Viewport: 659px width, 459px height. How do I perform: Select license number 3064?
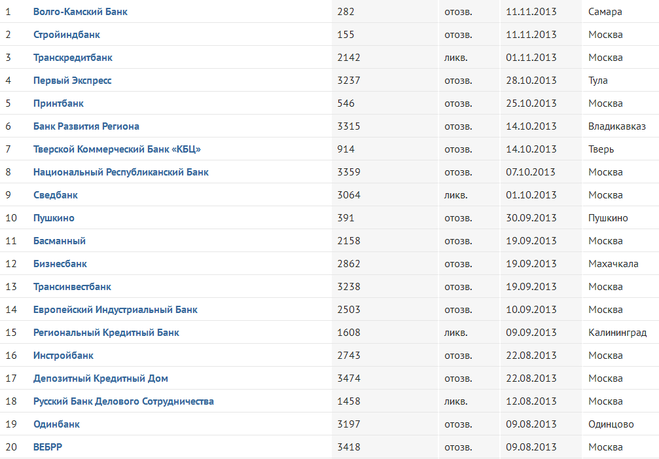pyautogui.click(x=348, y=195)
